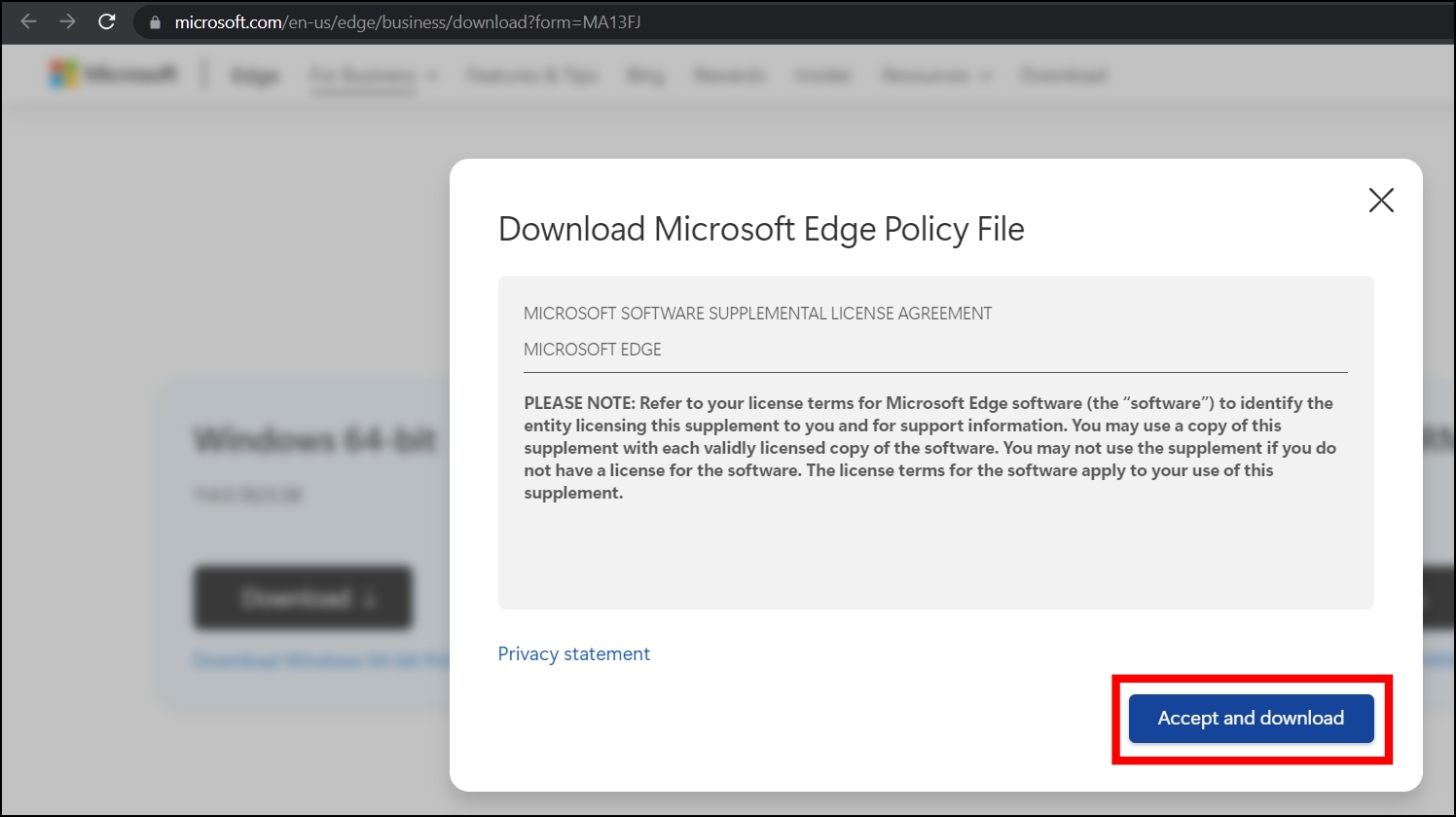Select the microsoft.com address bar URL
Viewport: 1456px width, 817px height.
(x=408, y=21)
